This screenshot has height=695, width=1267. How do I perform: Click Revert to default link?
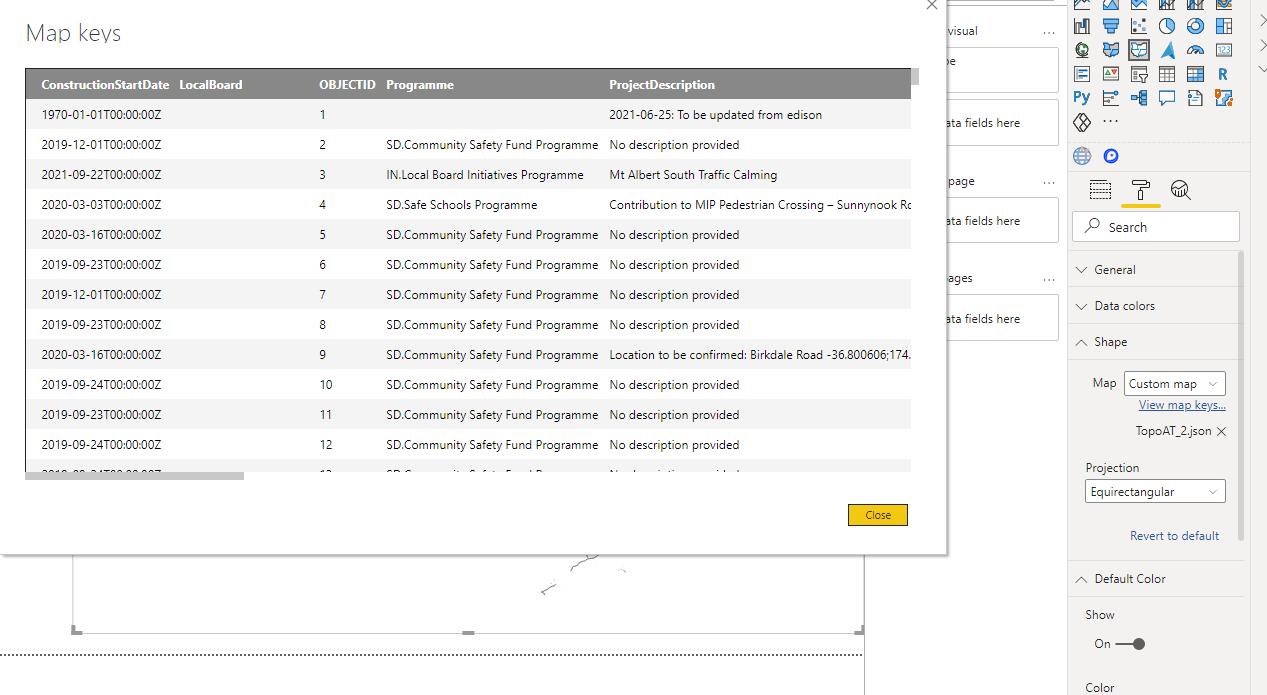(1174, 536)
